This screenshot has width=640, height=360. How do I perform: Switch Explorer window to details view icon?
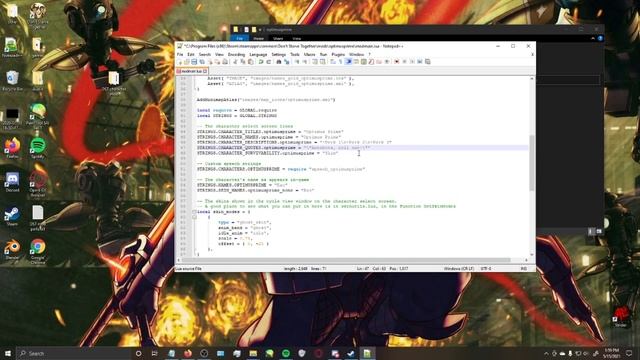tap(591, 231)
